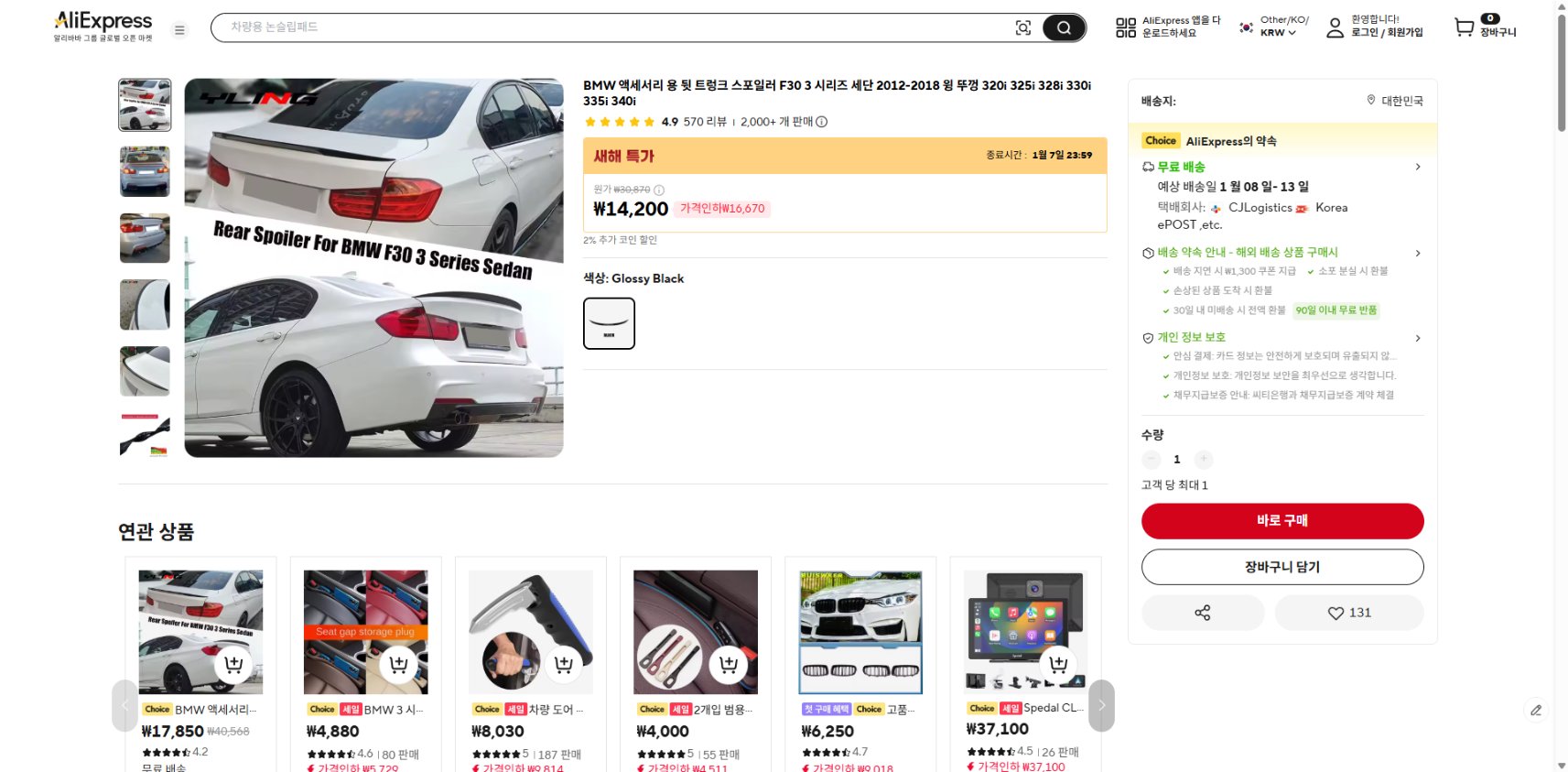Add Spedal ₩37,100 item to cart
Screen dimensions: 1568x772
pos(1058,664)
